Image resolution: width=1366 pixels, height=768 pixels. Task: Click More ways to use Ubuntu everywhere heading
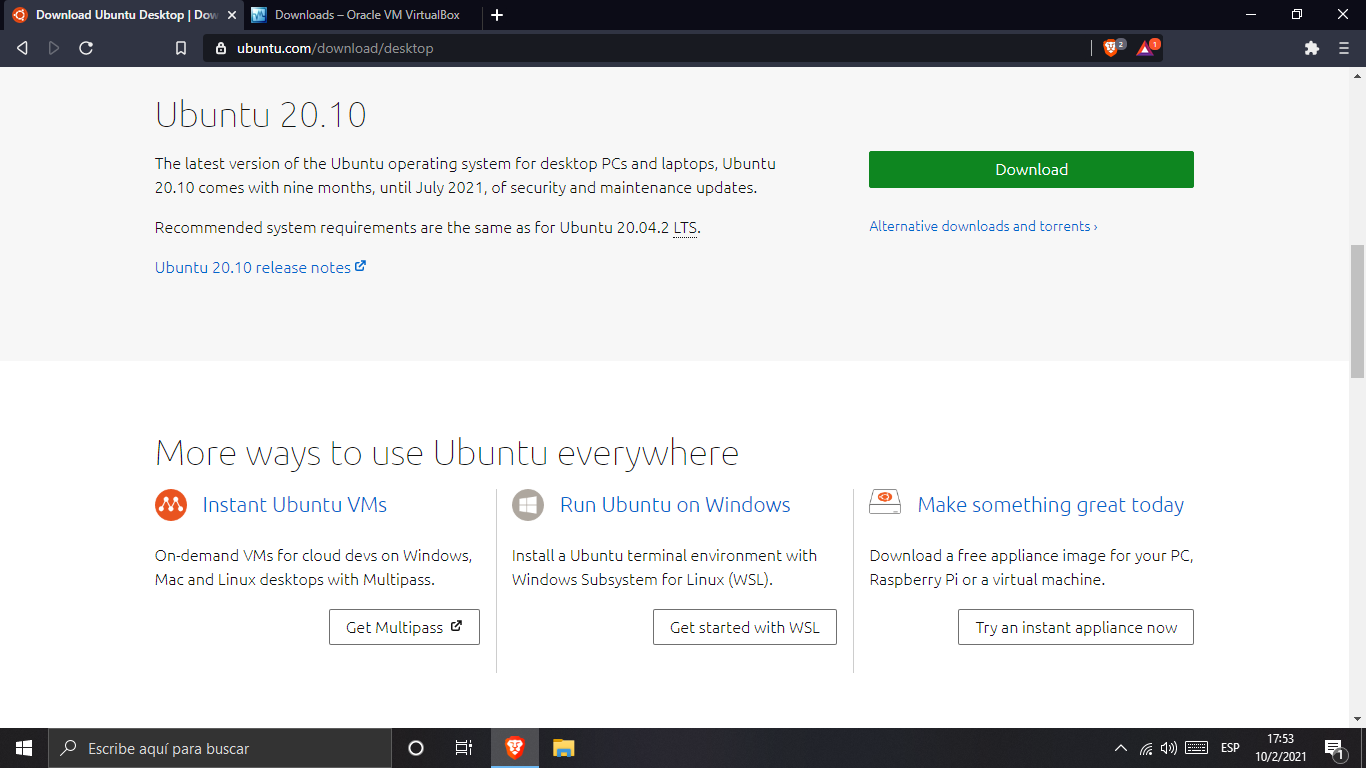point(447,453)
